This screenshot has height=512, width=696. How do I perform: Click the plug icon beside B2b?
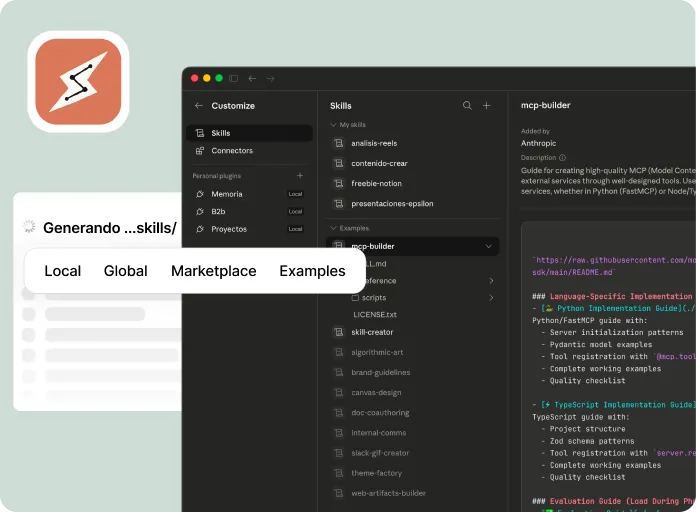(x=200, y=211)
